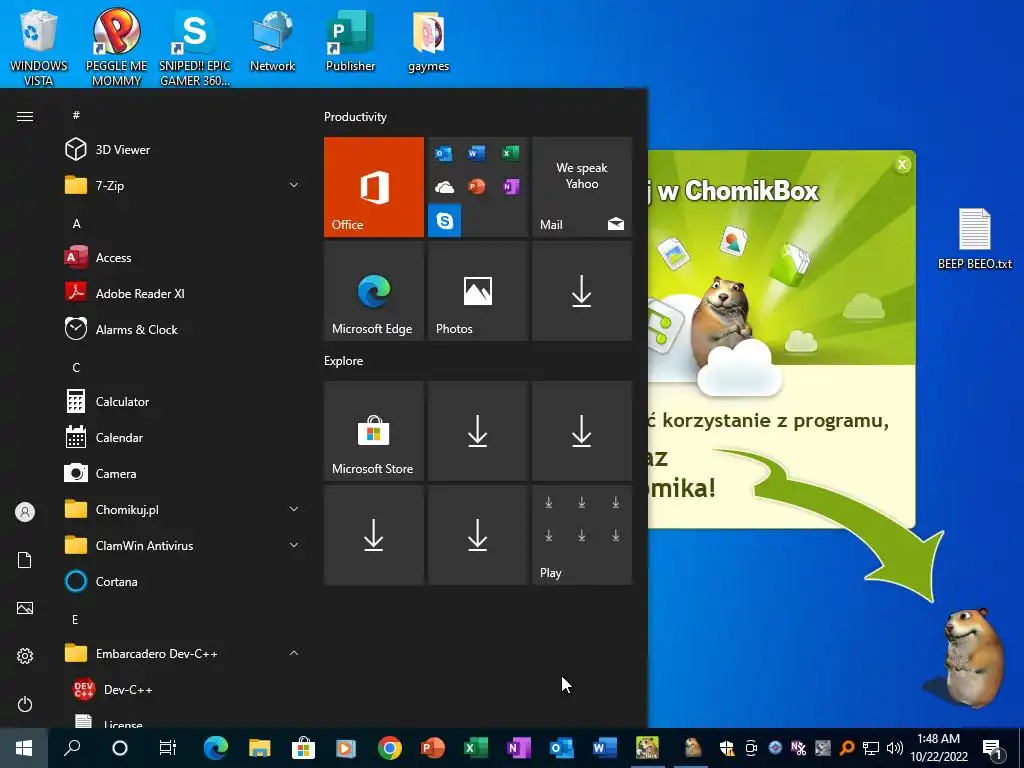Select WINDOWS VISTA recycle bin icon
The width and height of the screenshot is (1024, 768).
tap(39, 48)
